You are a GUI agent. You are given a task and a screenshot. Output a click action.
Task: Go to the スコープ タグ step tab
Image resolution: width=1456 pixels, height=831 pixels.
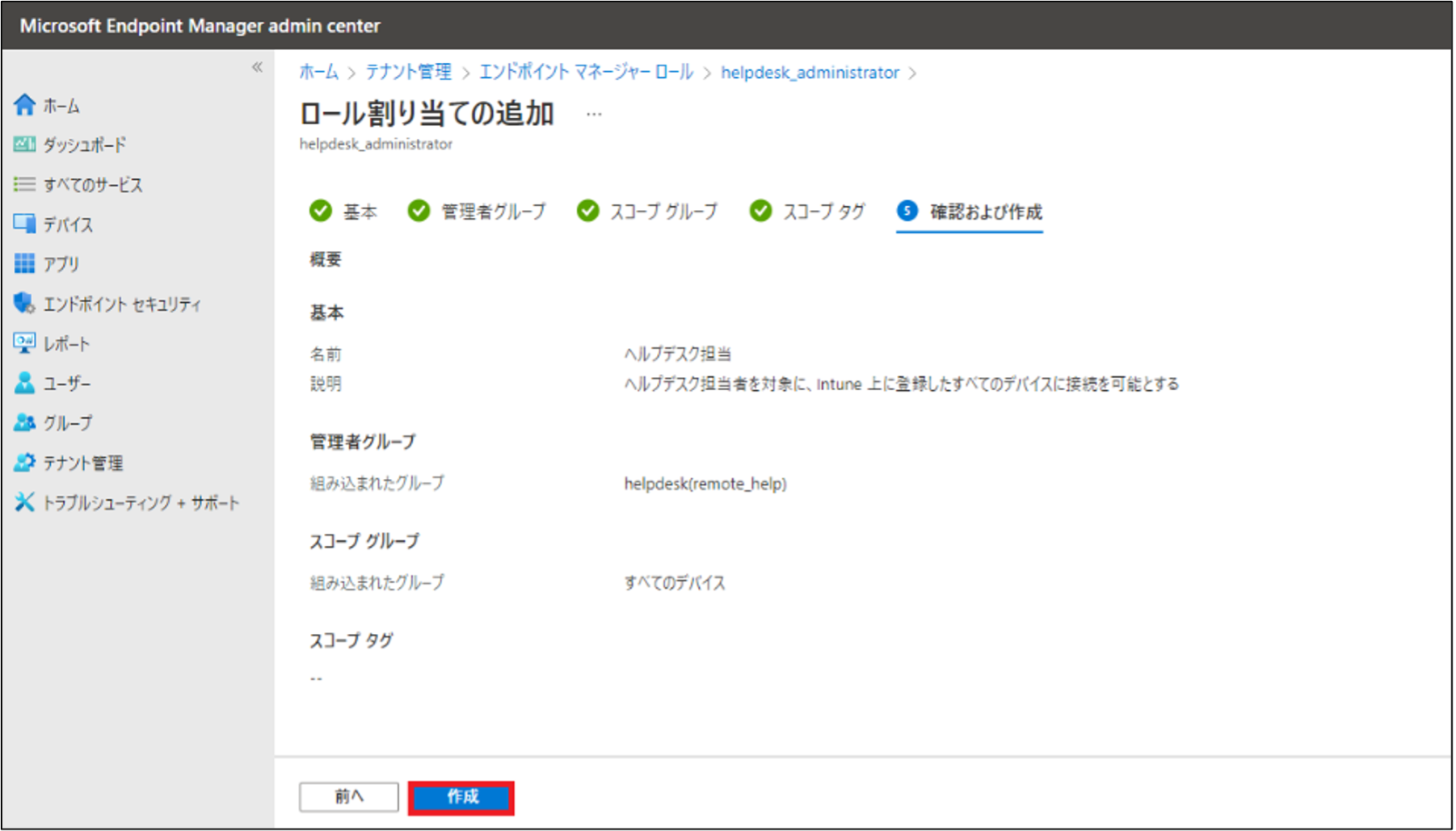click(x=807, y=212)
